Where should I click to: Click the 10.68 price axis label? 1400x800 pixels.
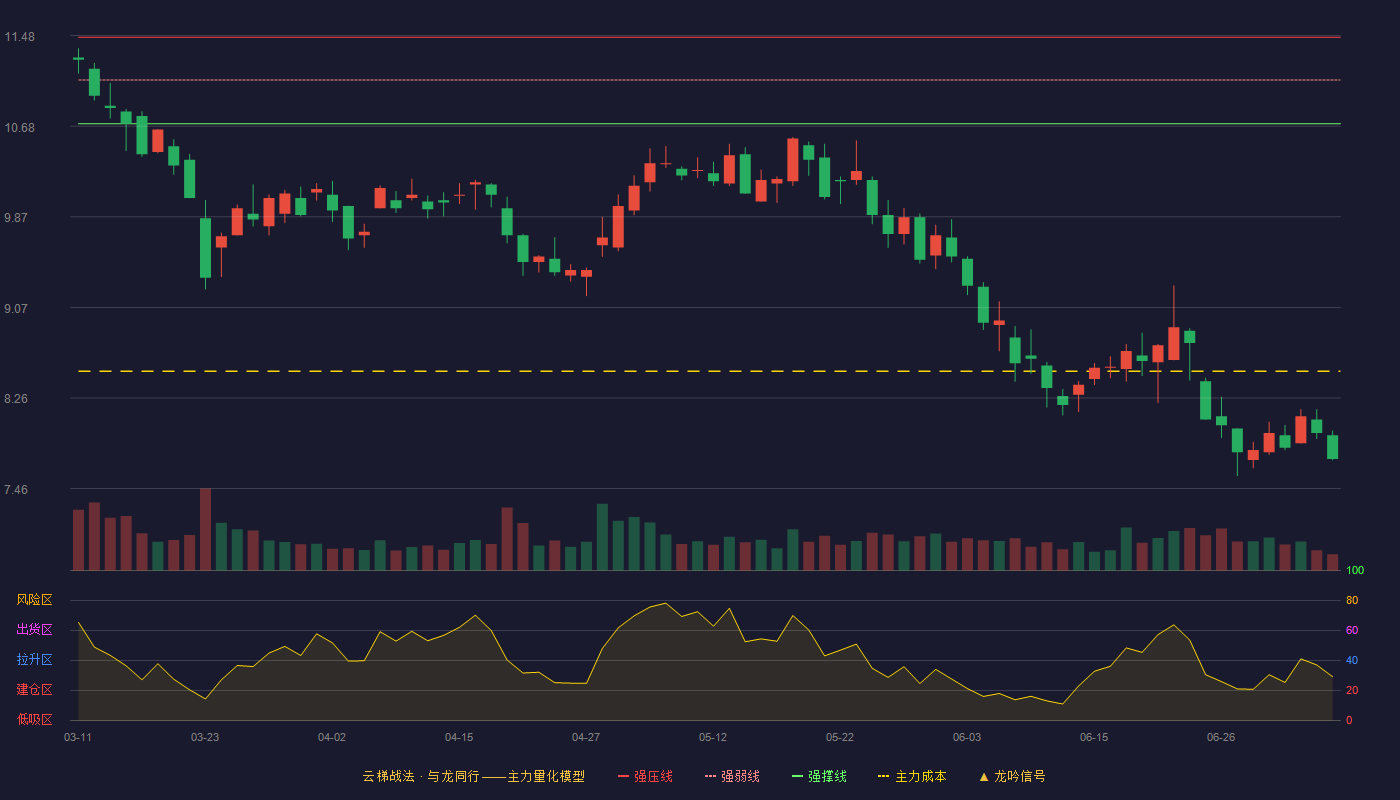point(19,128)
